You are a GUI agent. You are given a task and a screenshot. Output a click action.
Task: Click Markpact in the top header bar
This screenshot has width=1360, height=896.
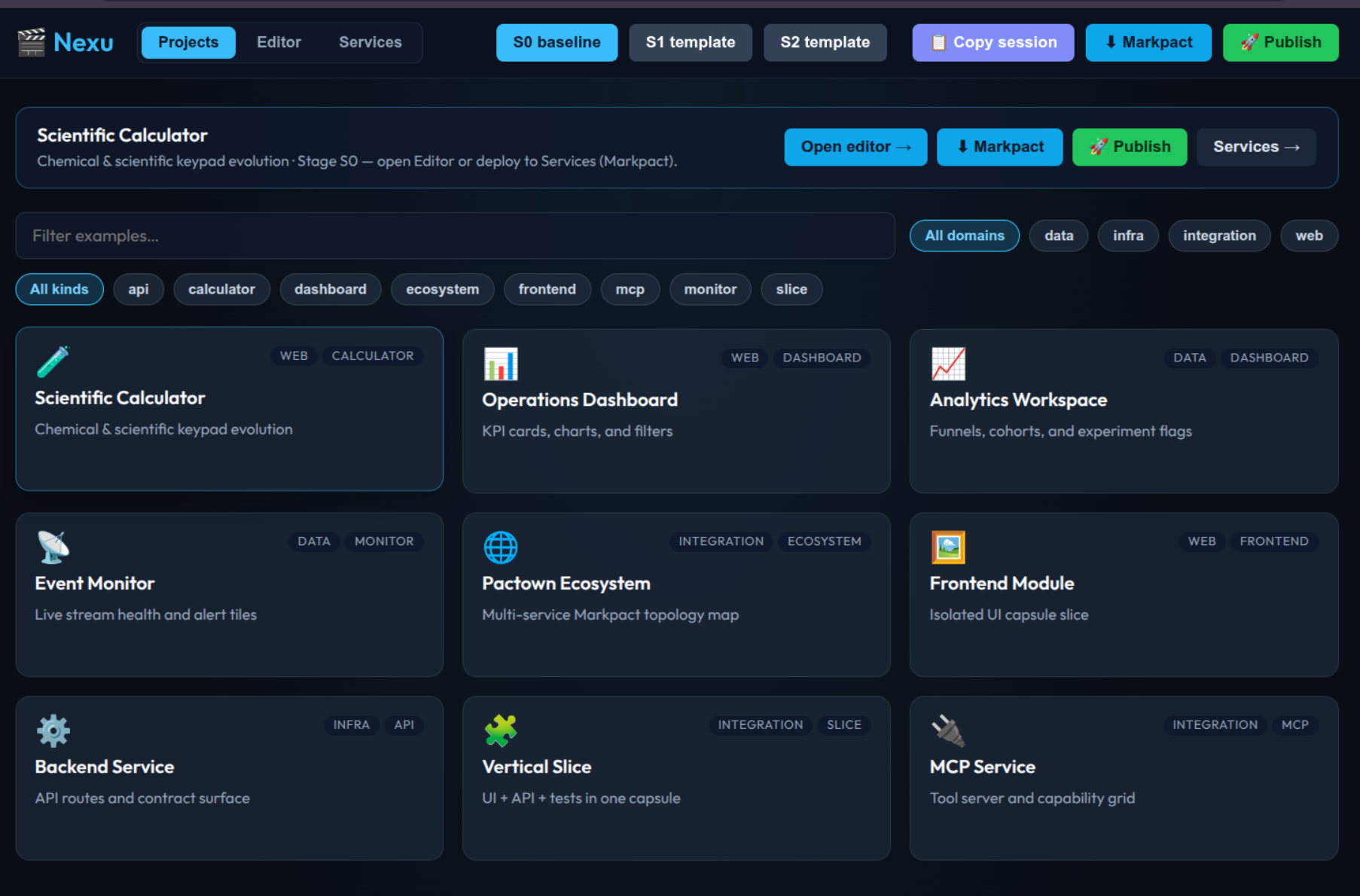1148,42
